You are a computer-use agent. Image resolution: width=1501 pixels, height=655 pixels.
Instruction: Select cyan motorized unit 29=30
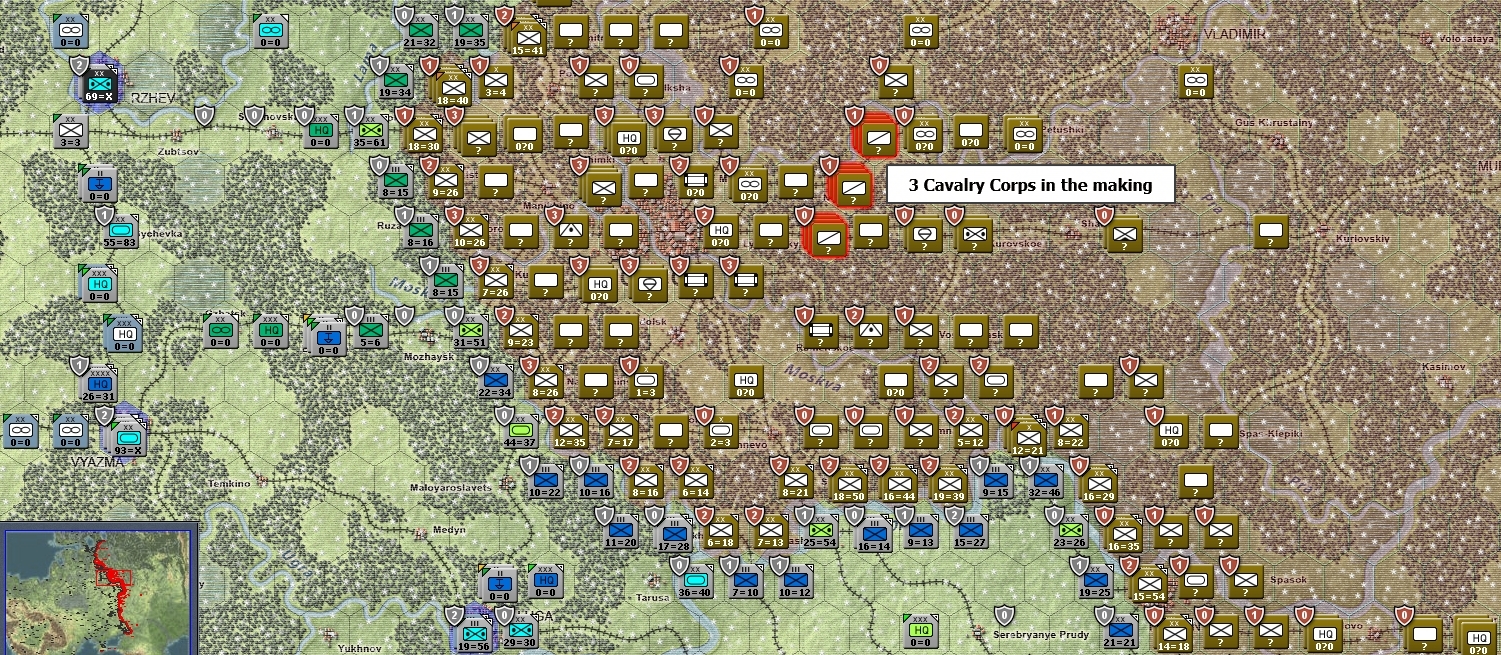520,630
